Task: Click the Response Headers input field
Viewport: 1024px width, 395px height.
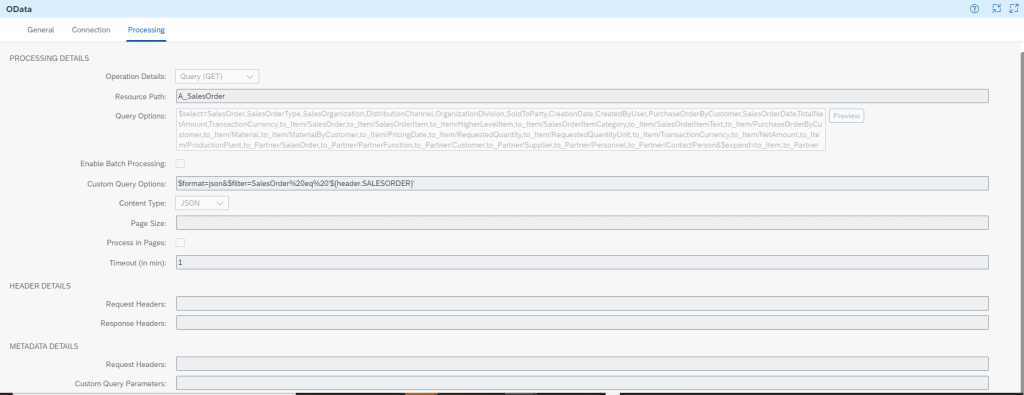Action: pyautogui.click(x=582, y=323)
